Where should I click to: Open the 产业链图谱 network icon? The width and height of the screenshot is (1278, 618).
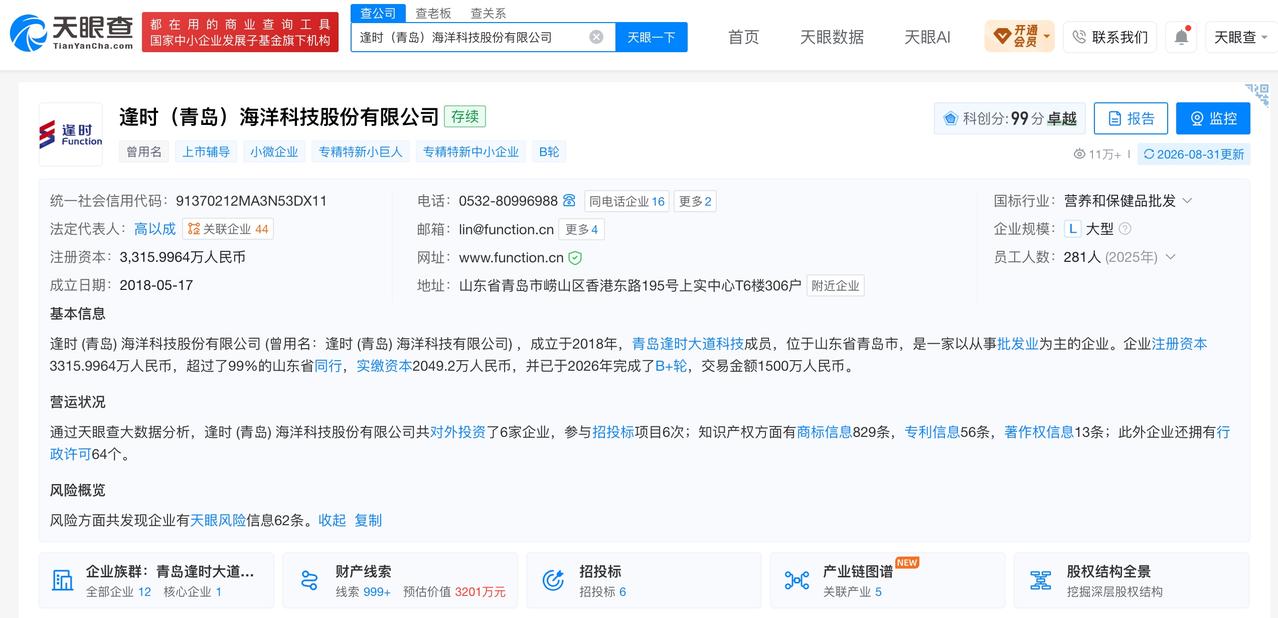tap(797, 580)
